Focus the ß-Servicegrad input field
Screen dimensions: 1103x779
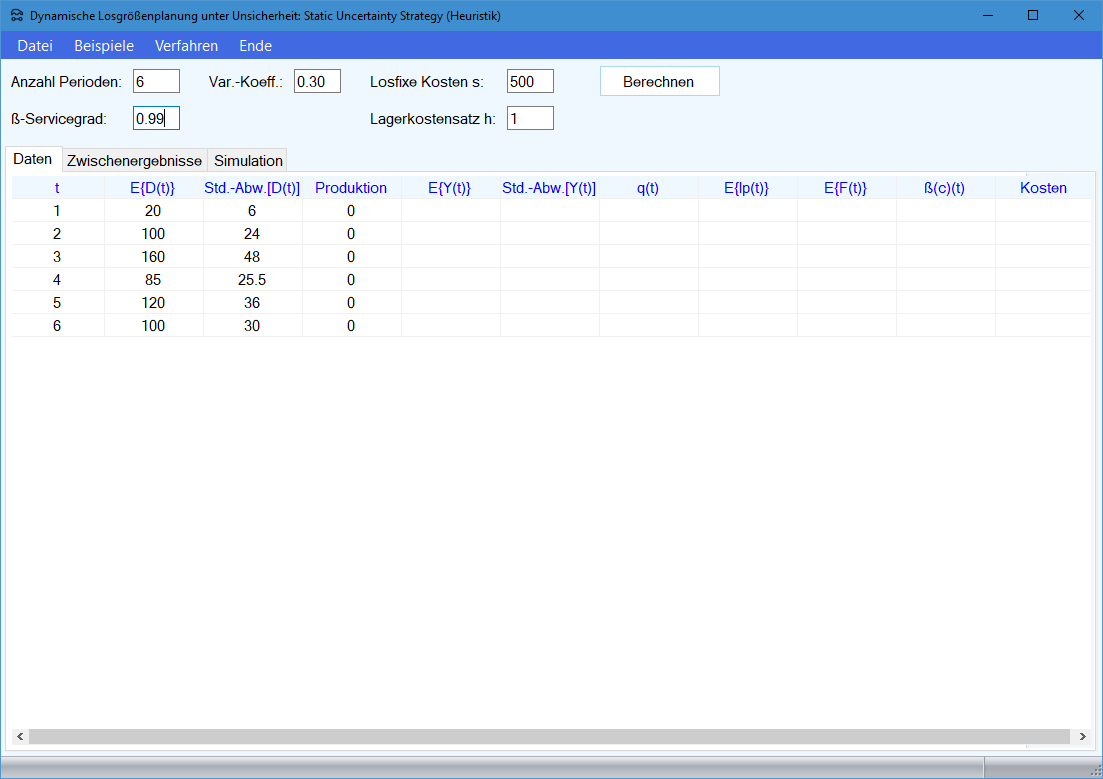pos(156,119)
